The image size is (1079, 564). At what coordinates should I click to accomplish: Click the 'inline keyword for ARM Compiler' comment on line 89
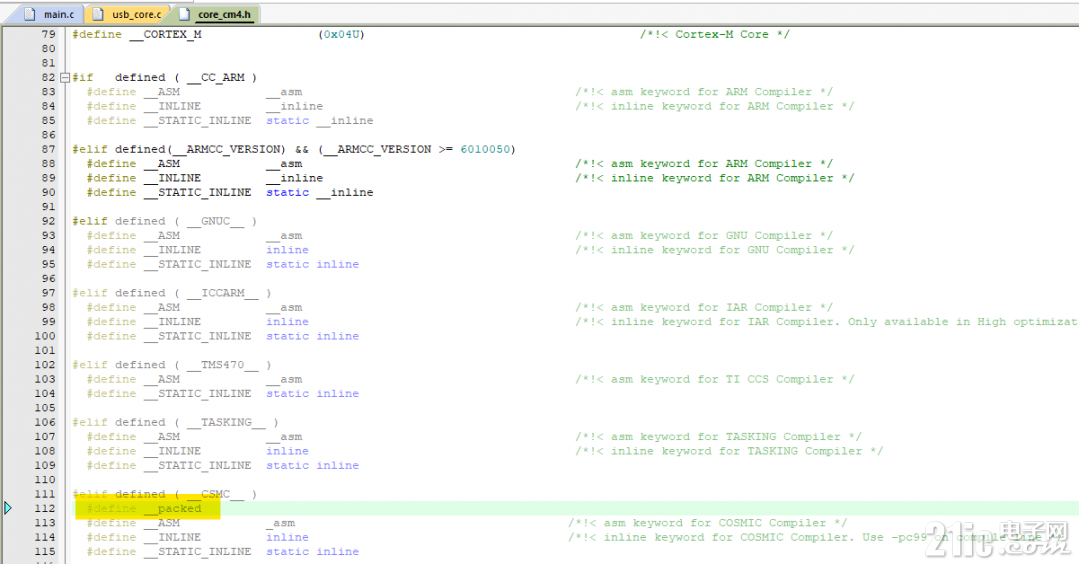[715, 178]
